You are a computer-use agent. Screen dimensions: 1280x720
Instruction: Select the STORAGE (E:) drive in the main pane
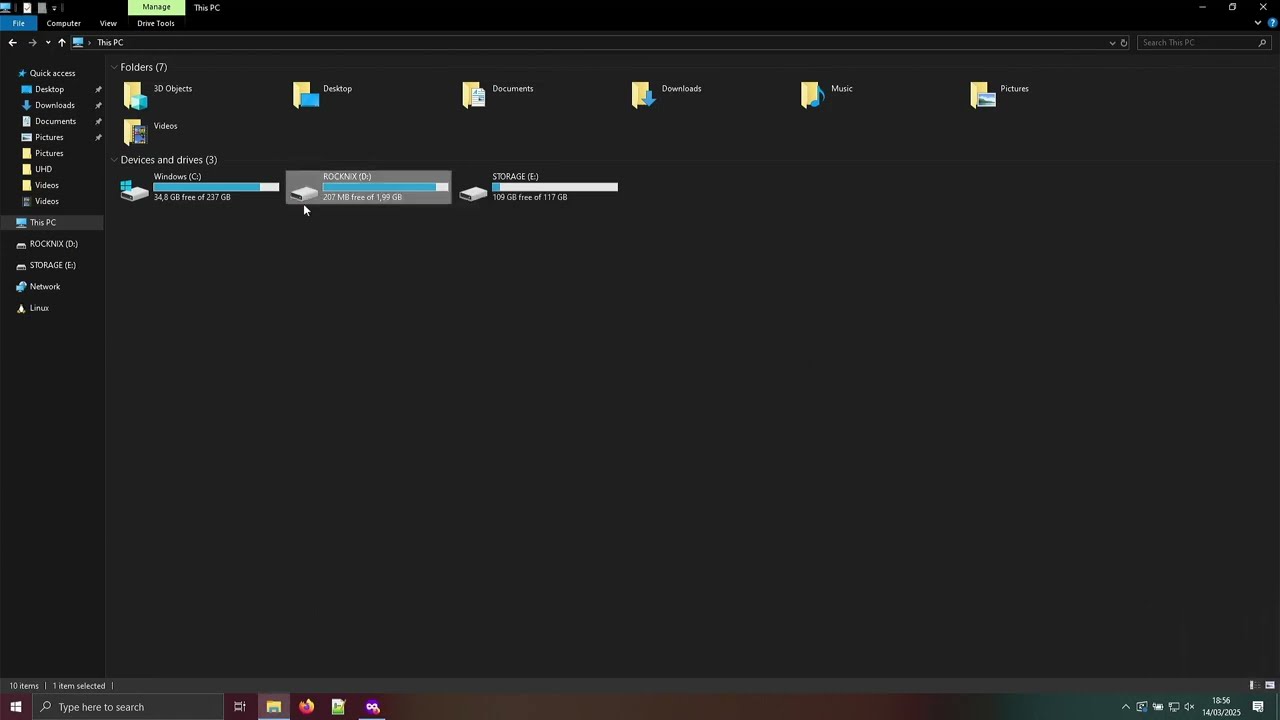538,187
